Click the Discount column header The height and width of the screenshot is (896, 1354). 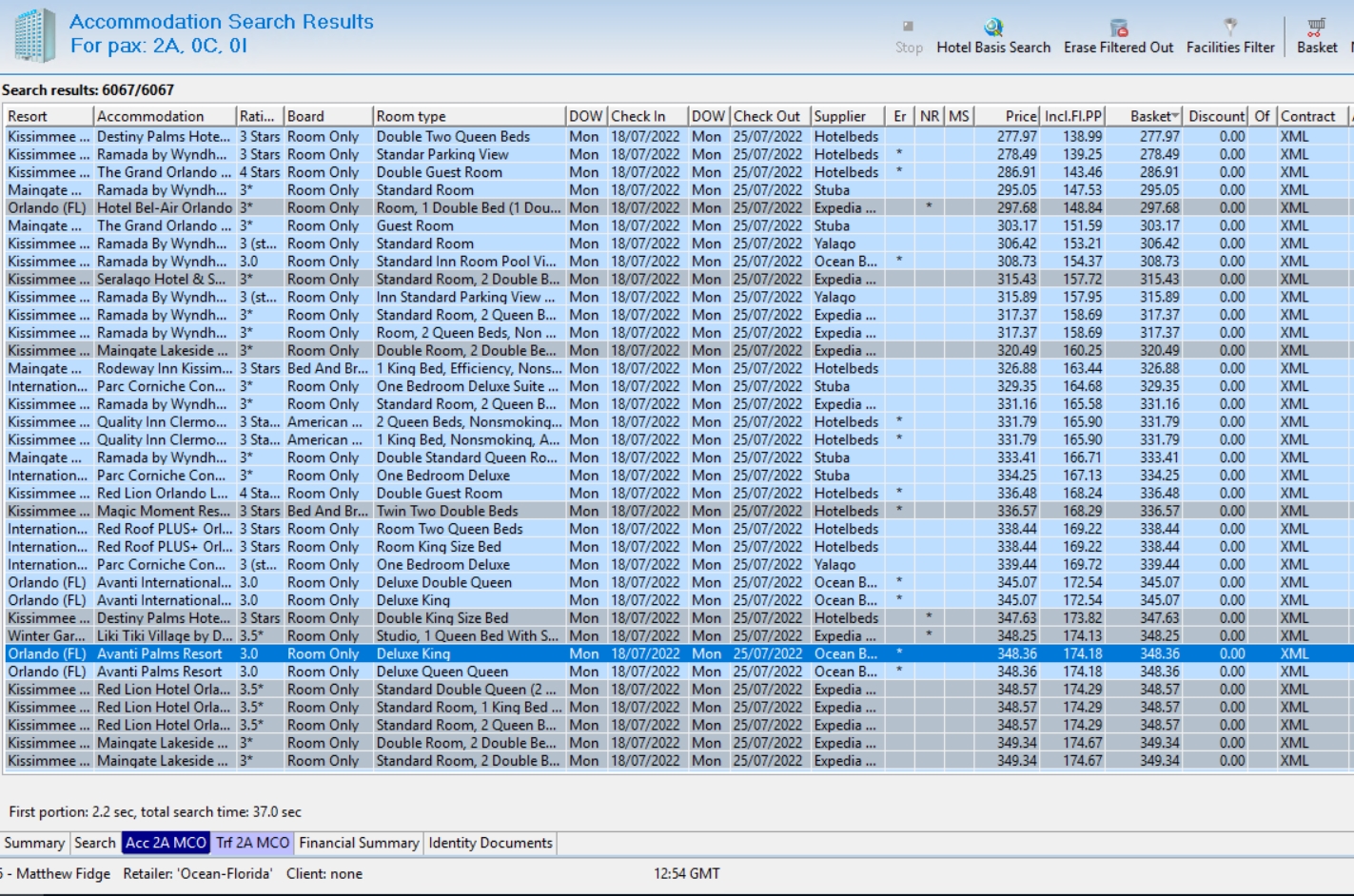[1216, 116]
